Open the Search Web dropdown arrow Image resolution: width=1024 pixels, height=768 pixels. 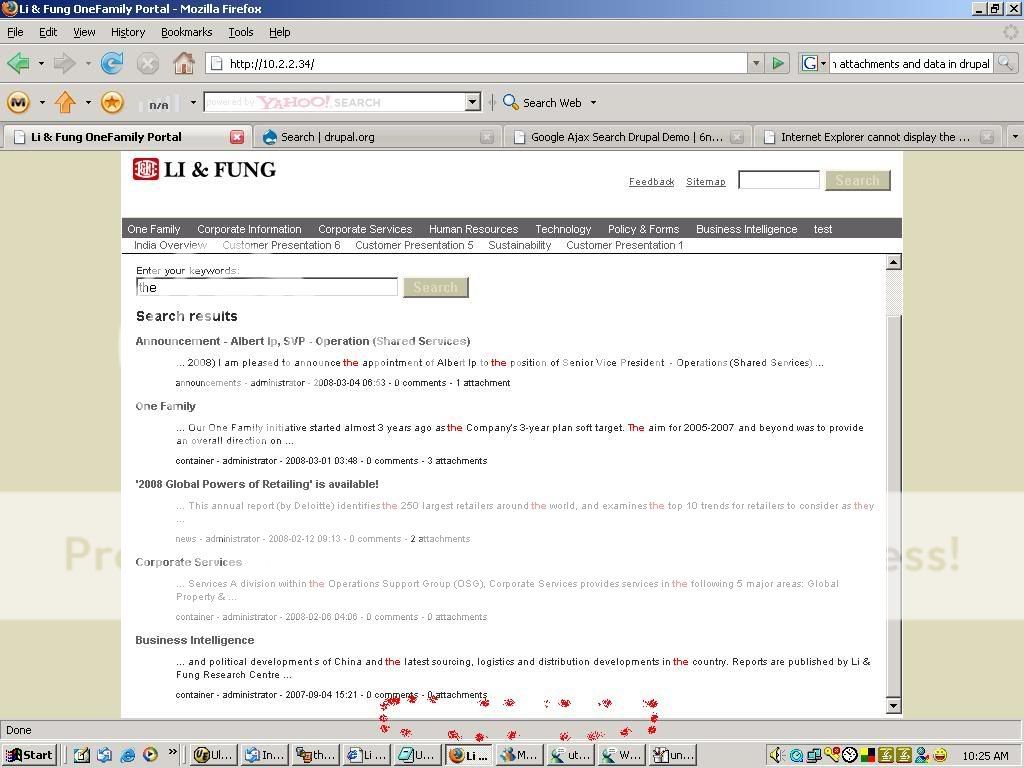[x=593, y=102]
